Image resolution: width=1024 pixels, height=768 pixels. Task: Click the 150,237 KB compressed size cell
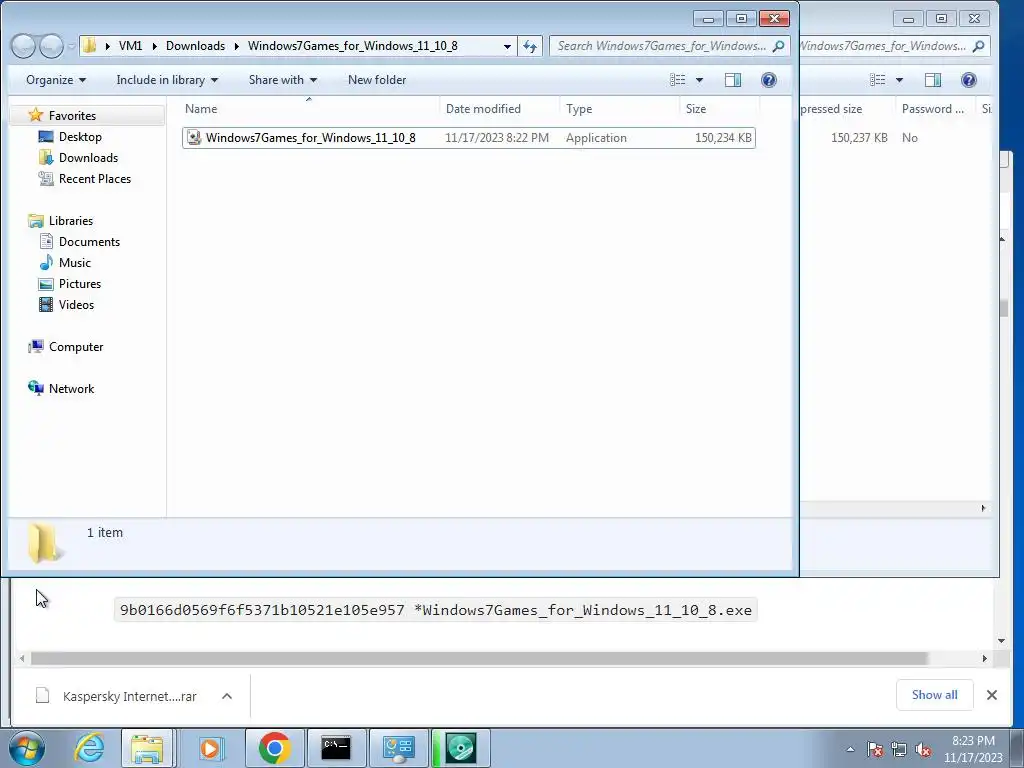click(859, 138)
